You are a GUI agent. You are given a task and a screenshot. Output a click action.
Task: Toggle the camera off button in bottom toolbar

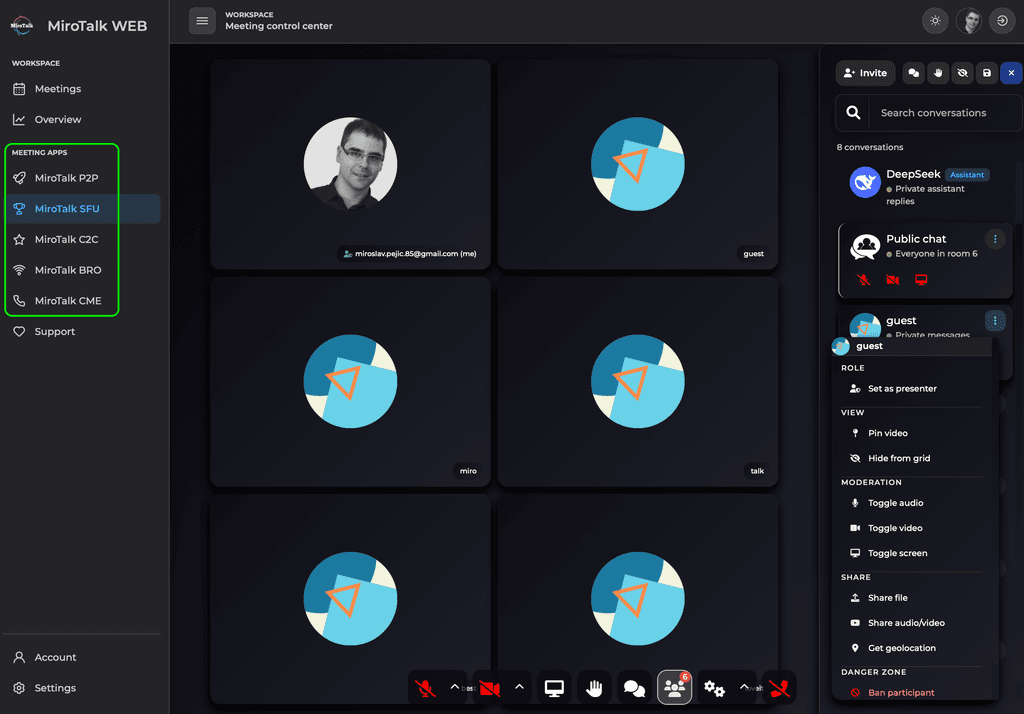click(x=489, y=688)
